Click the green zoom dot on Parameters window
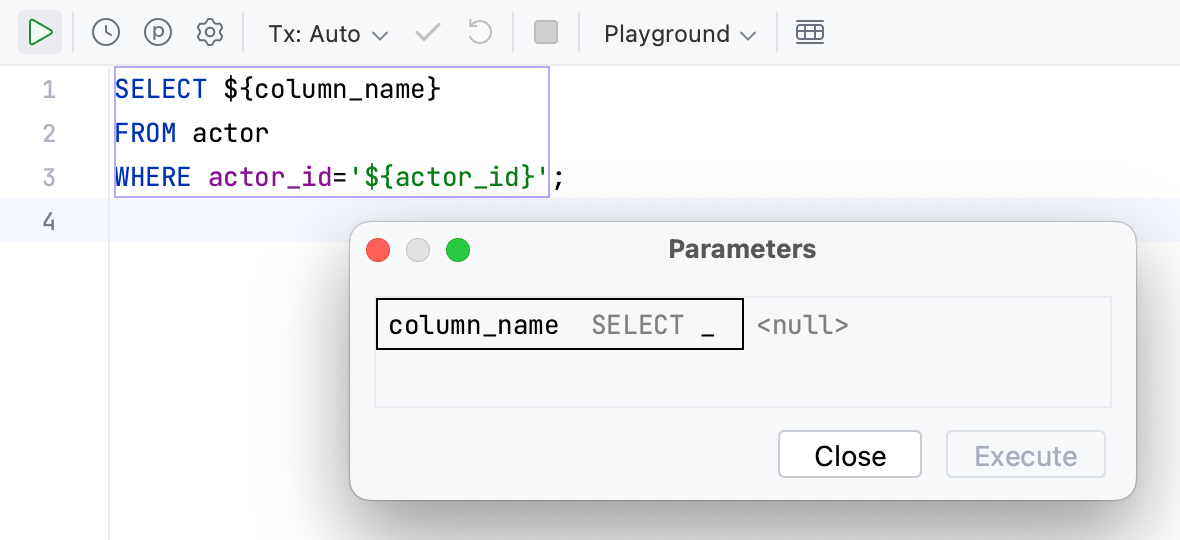The height and width of the screenshot is (540, 1180). coord(458,250)
